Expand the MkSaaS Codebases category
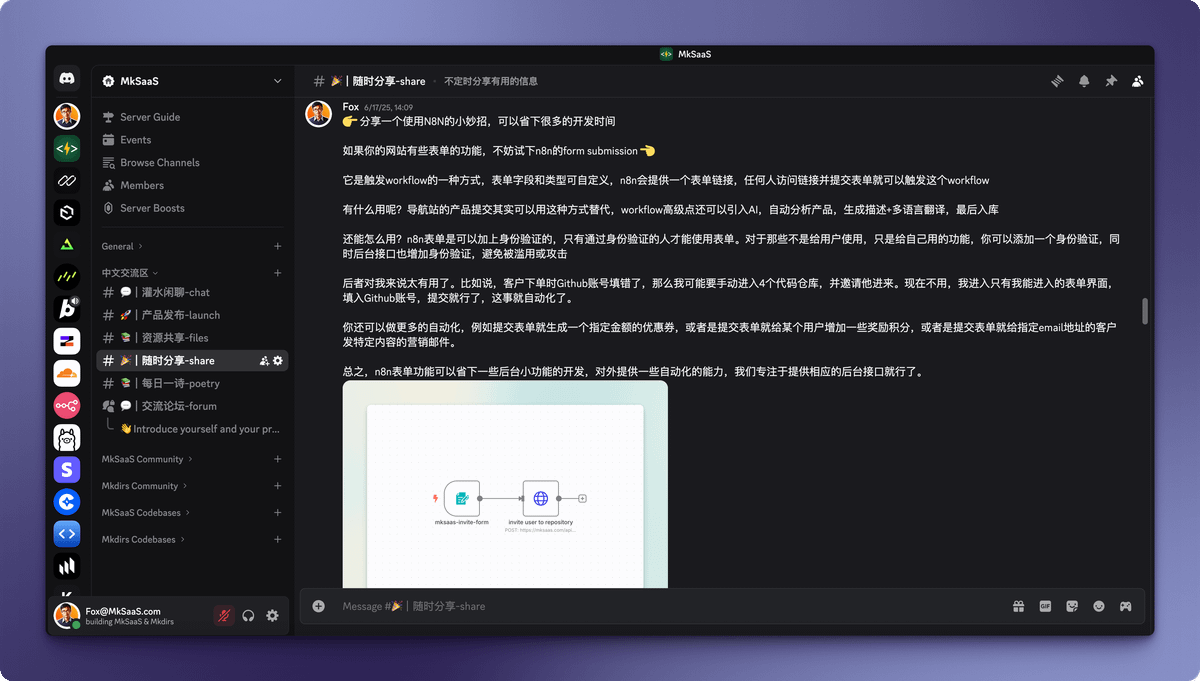 coord(146,513)
